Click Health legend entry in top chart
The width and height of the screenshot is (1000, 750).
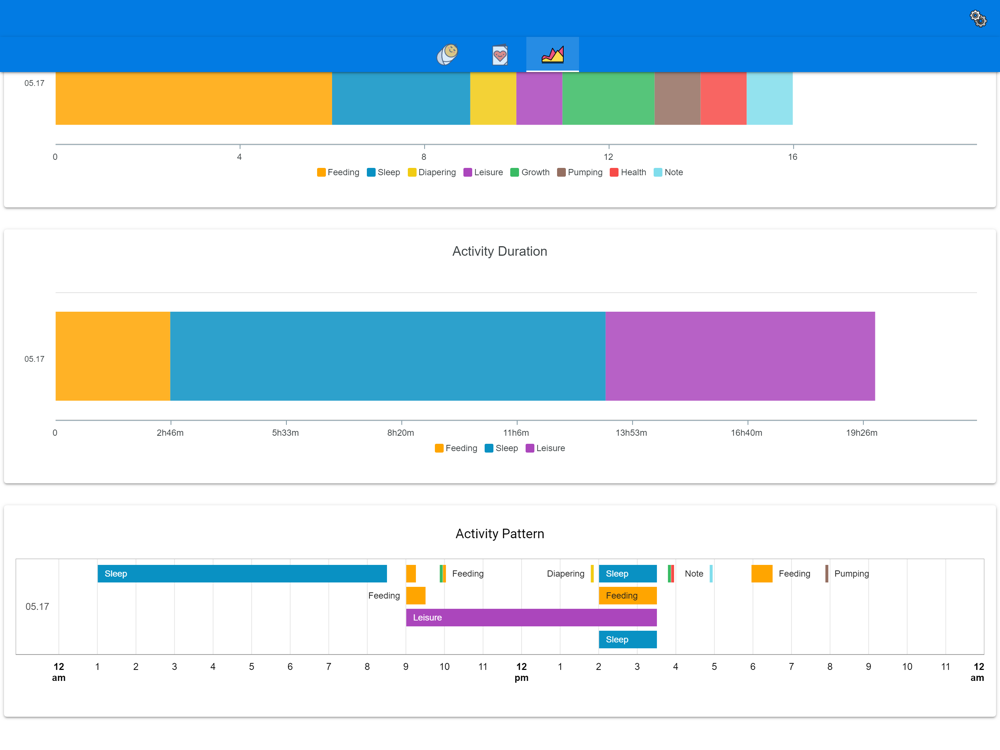click(627, 173)
